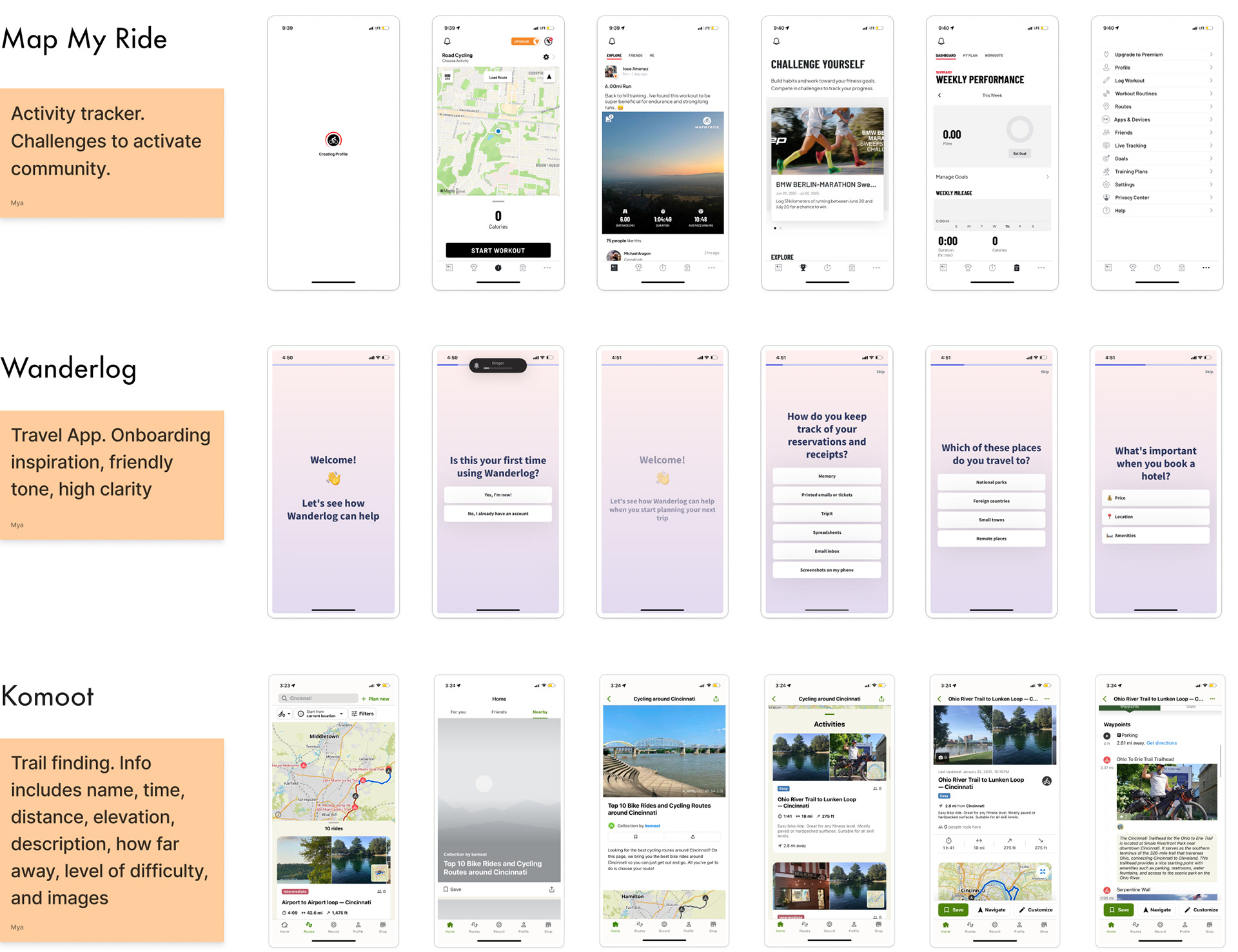Tap share icon beside Save on Komoot Home
Viewport: 1238px width, 952px height.
(551, 889)
